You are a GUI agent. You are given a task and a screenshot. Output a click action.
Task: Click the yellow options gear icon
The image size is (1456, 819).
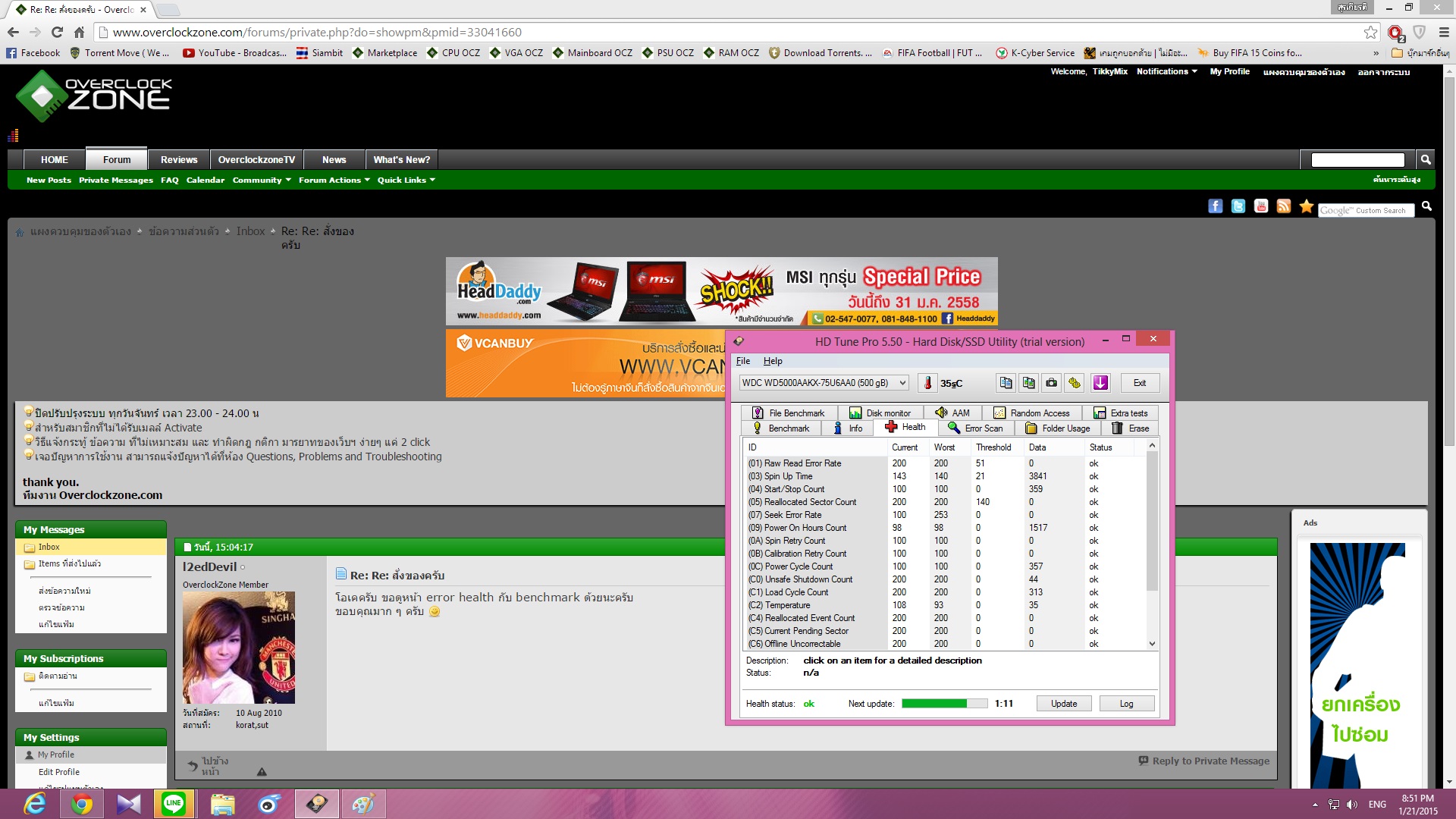(1075, 383)
